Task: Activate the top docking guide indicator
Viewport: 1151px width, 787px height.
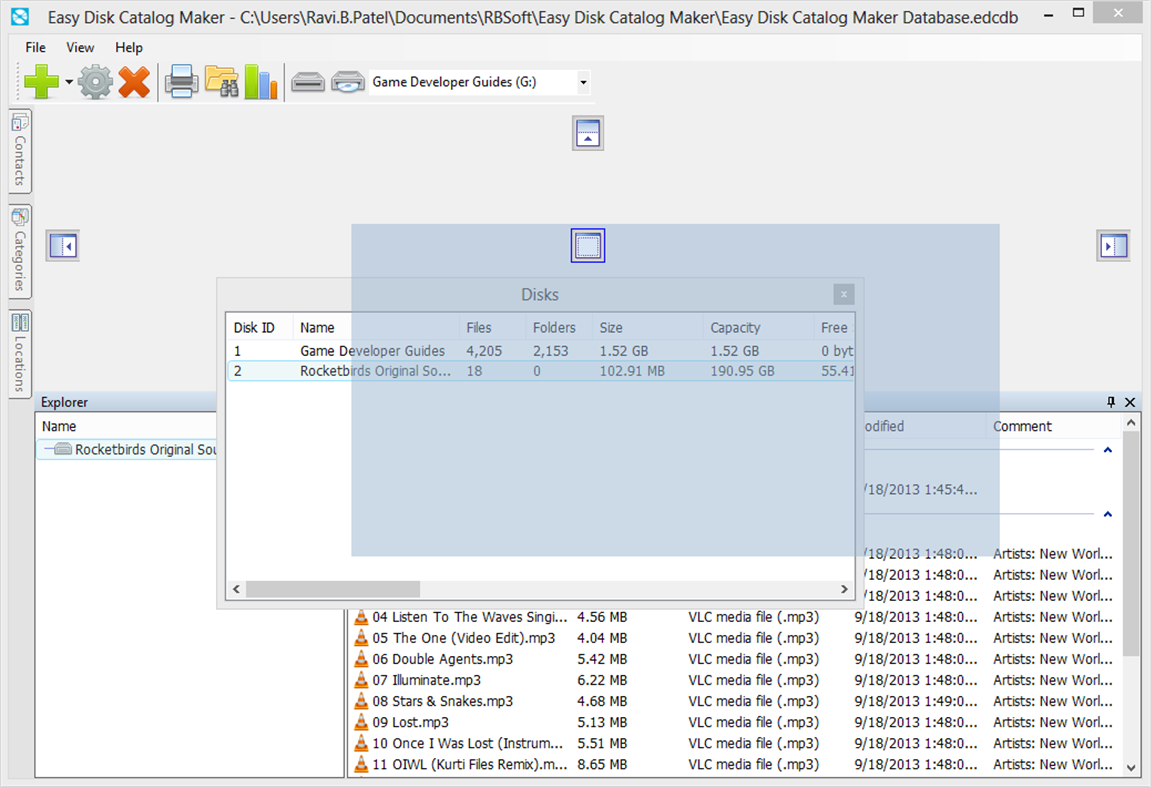Action: point(588,133)
